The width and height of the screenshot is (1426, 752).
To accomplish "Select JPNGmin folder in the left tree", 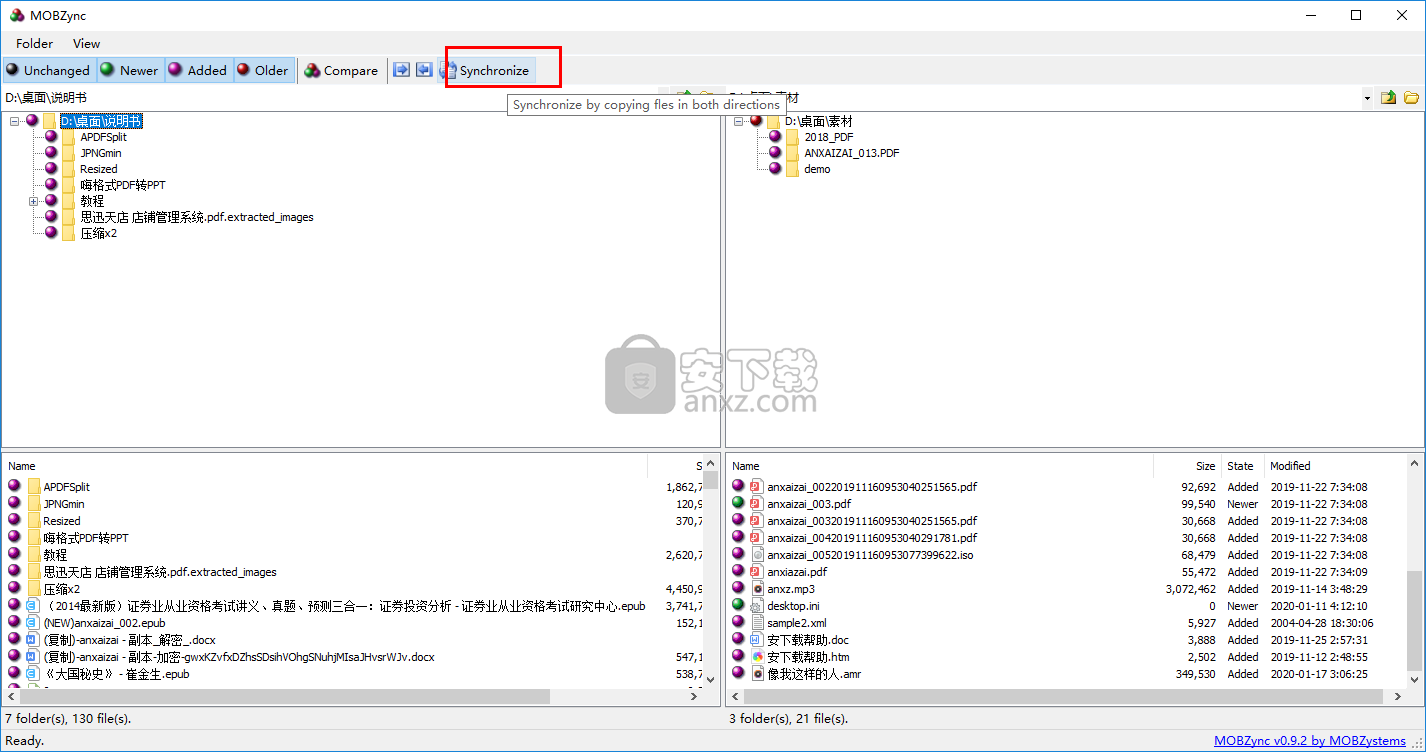I will [101, 153].
